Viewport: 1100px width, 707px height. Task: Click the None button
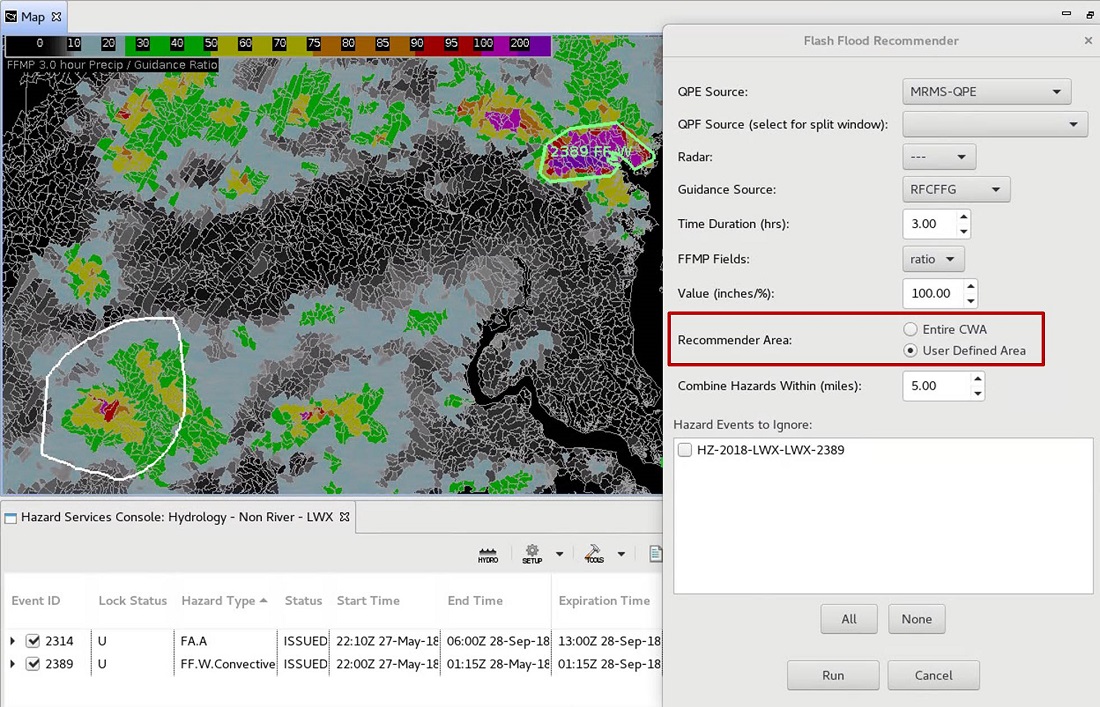916,619
